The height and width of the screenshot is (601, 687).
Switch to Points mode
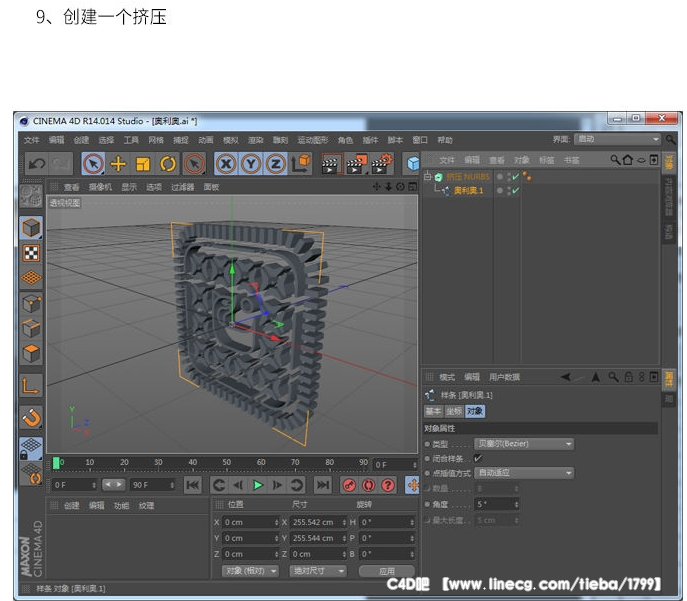(x=31, y=304)
